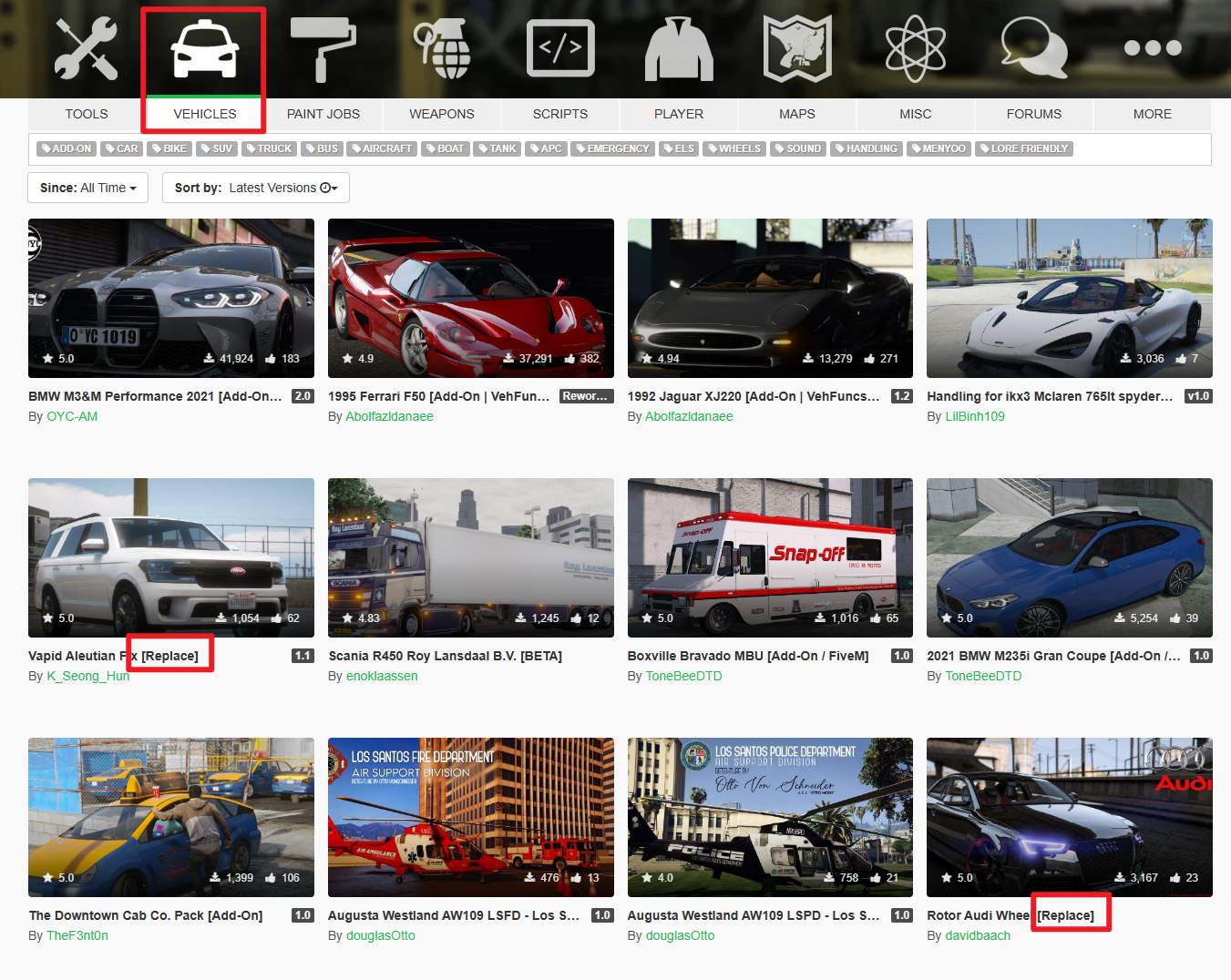Open the Vapid Aleutian thumbnail
The height and width of the screenshot is (980, 1231).
point(171,557)
